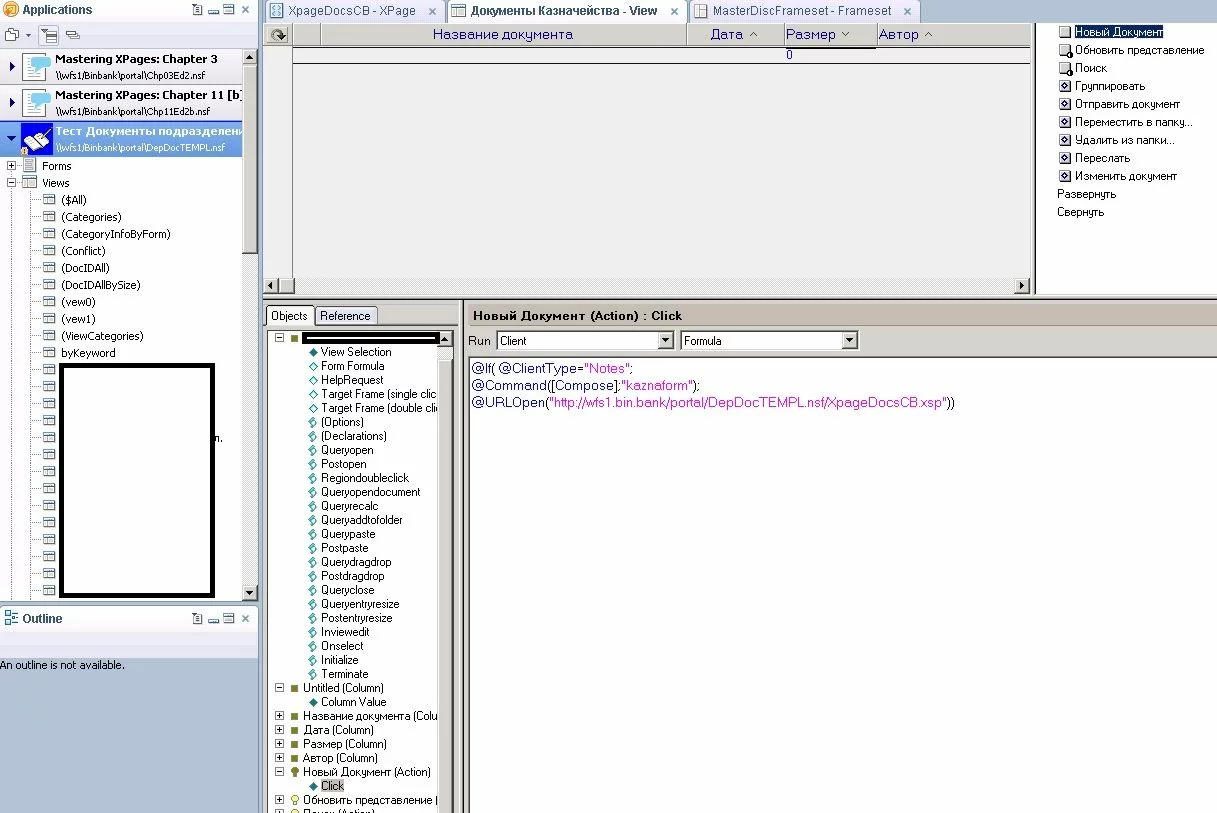Viewport: 1217px width, 813px height.
Task: Open the Formula language dropdown
Action: coord(849,341)
